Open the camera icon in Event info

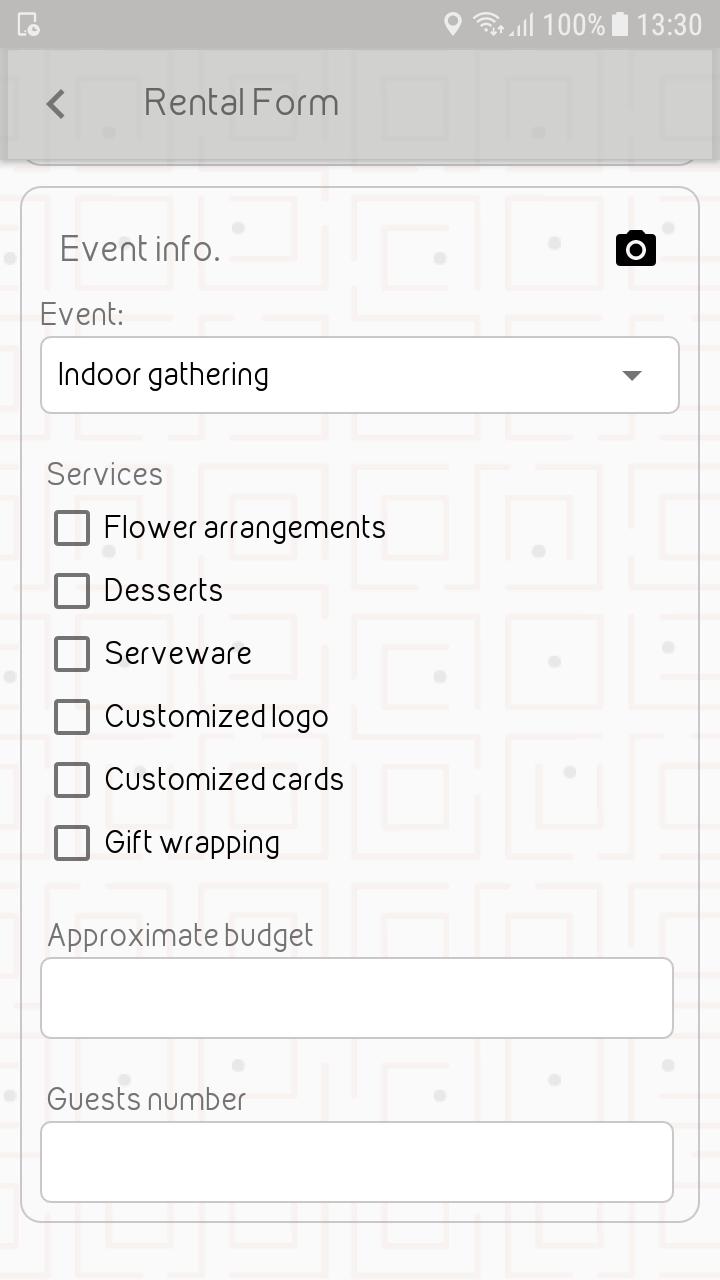point(636,248)
